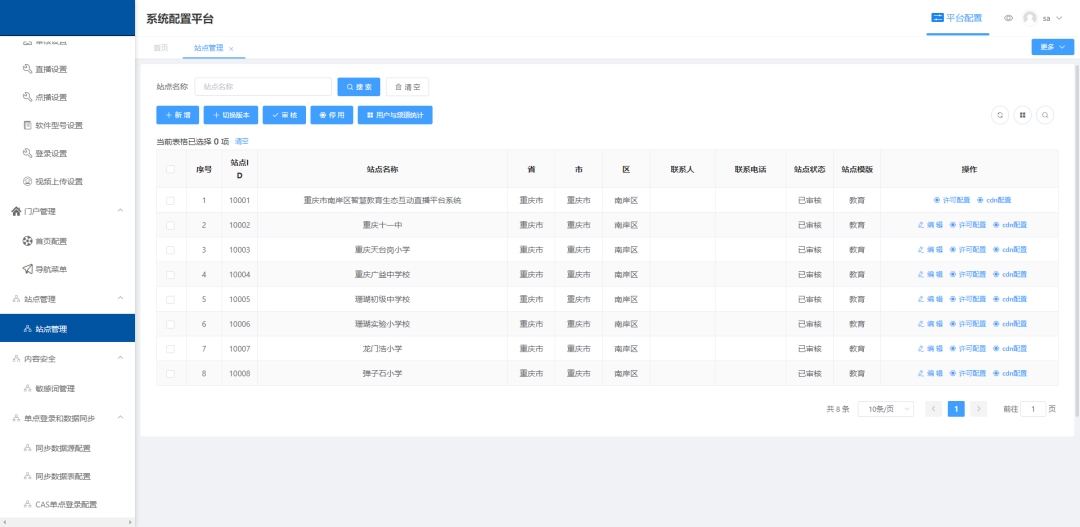Focus the 站点名称 search input

coord(263,87)
